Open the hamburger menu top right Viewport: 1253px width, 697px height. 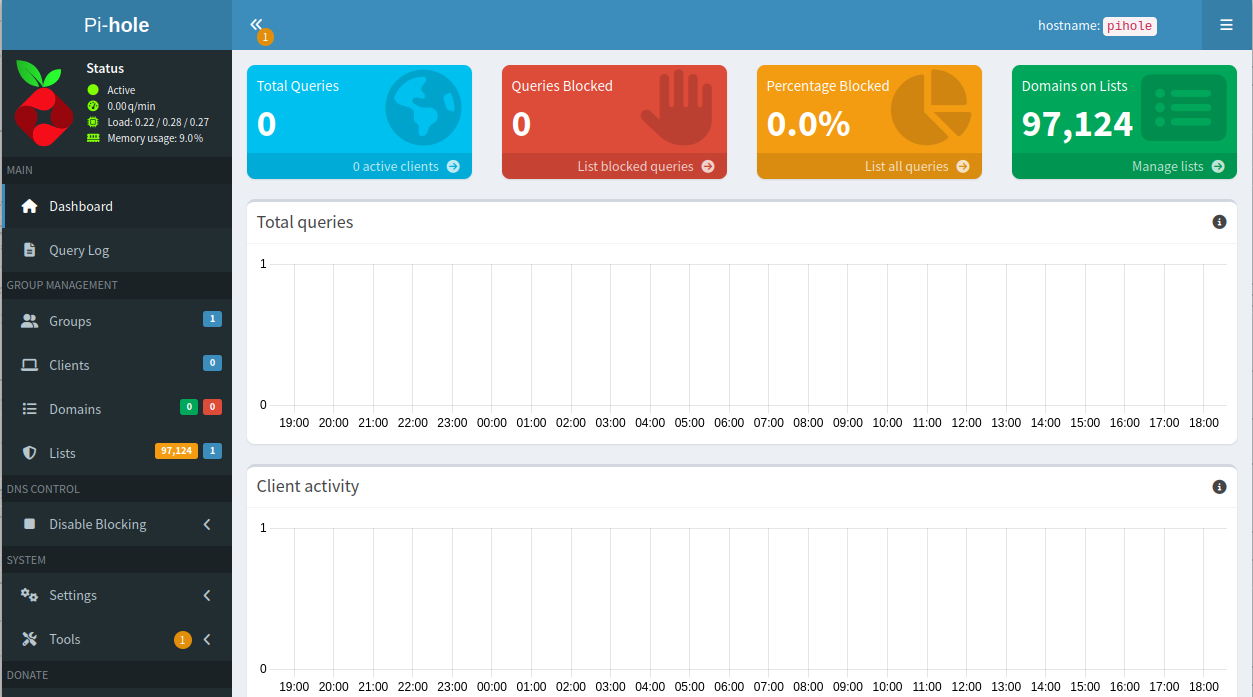1226,24
